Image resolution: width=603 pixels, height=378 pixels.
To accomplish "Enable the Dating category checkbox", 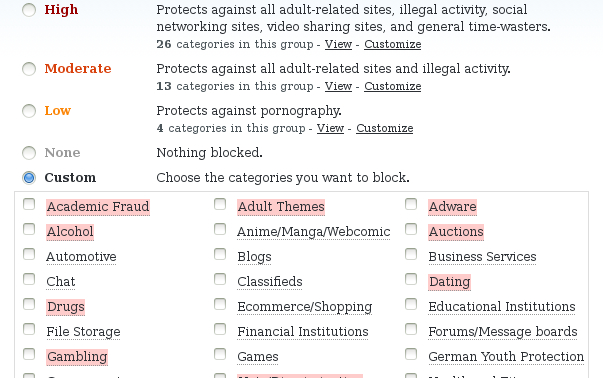I will 411,279.
